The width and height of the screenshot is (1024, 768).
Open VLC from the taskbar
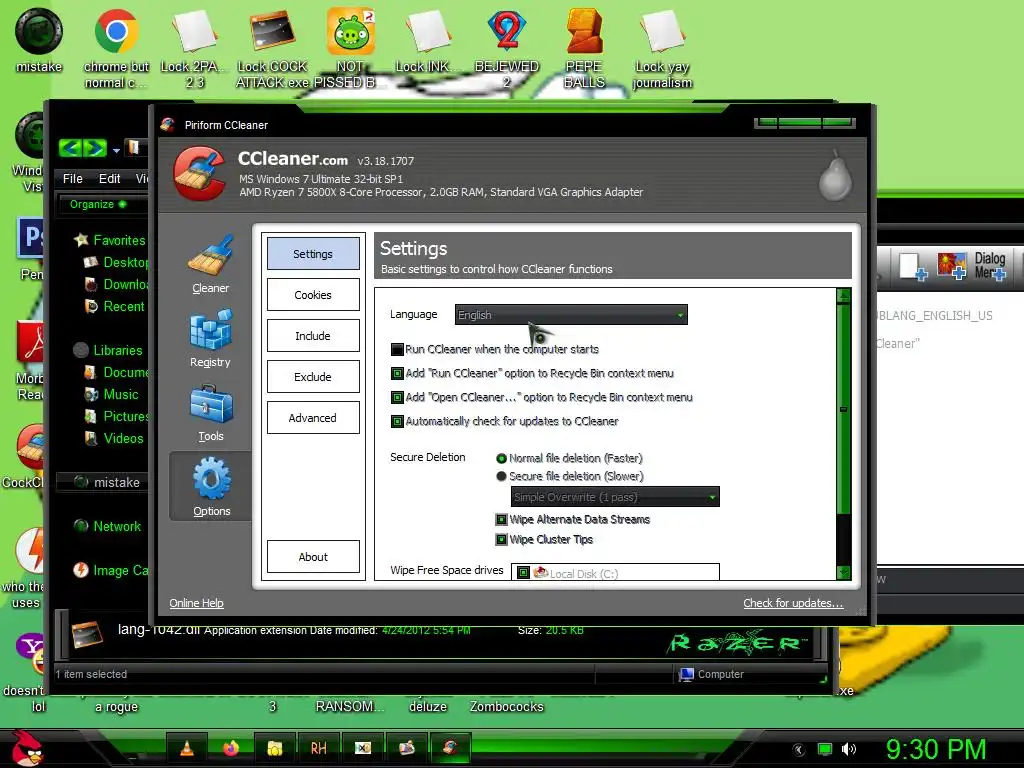187,748
